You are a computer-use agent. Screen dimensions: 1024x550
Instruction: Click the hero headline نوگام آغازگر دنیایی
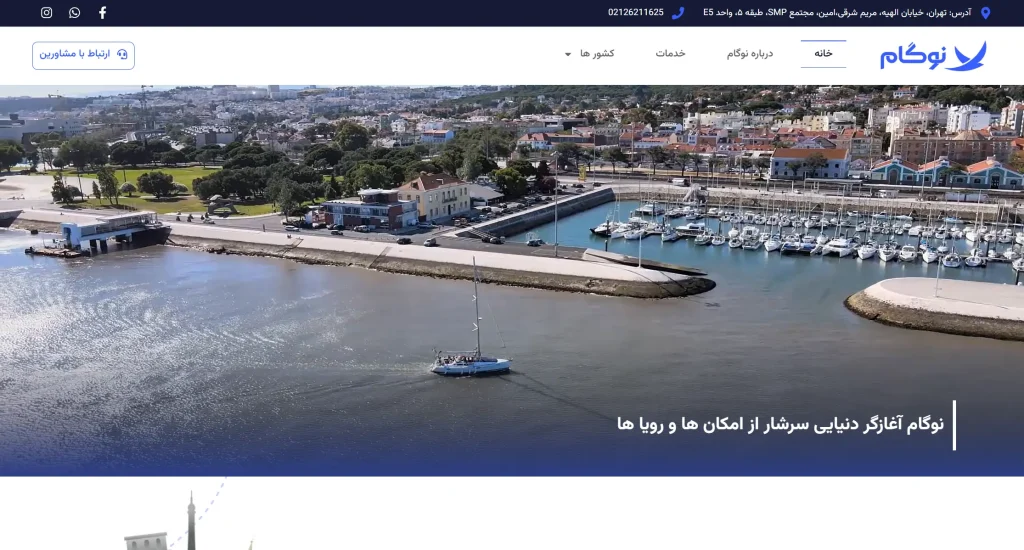(x=780, y=425)
